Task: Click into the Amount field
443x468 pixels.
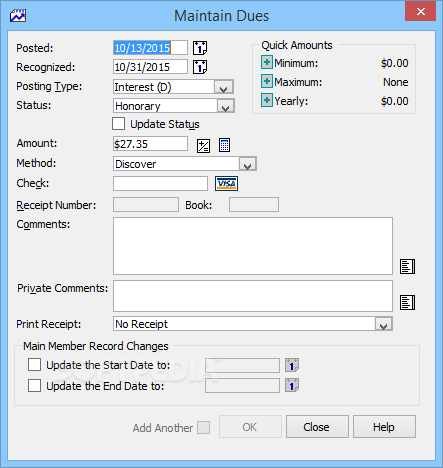Action: pos(150,144)
